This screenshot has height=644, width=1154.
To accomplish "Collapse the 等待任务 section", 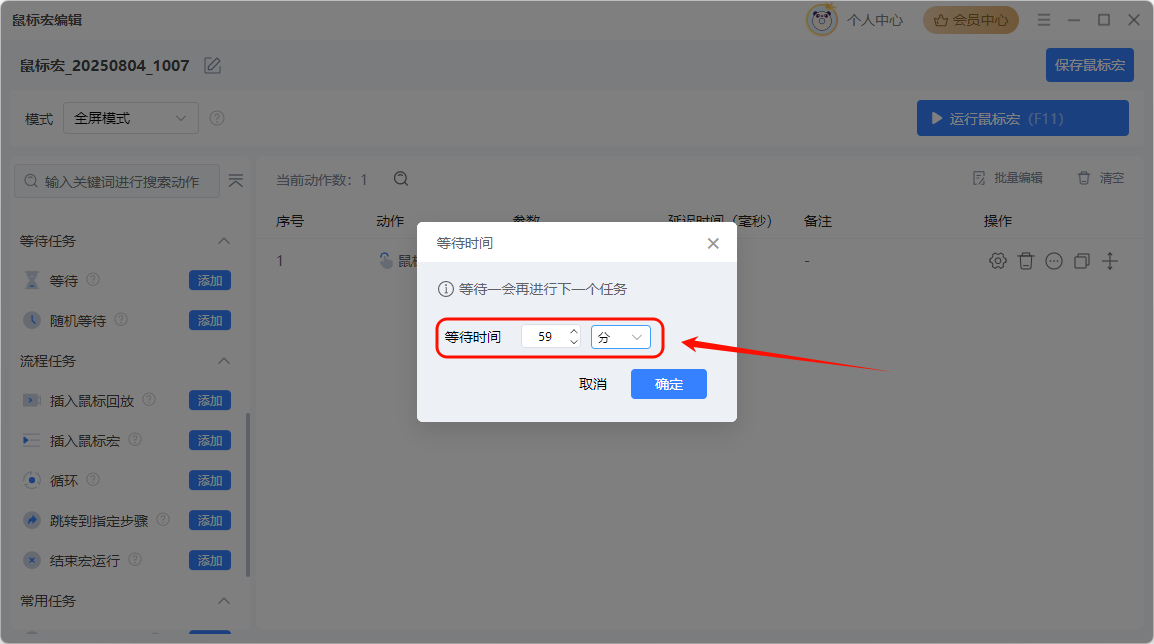I will pos(224,241).
